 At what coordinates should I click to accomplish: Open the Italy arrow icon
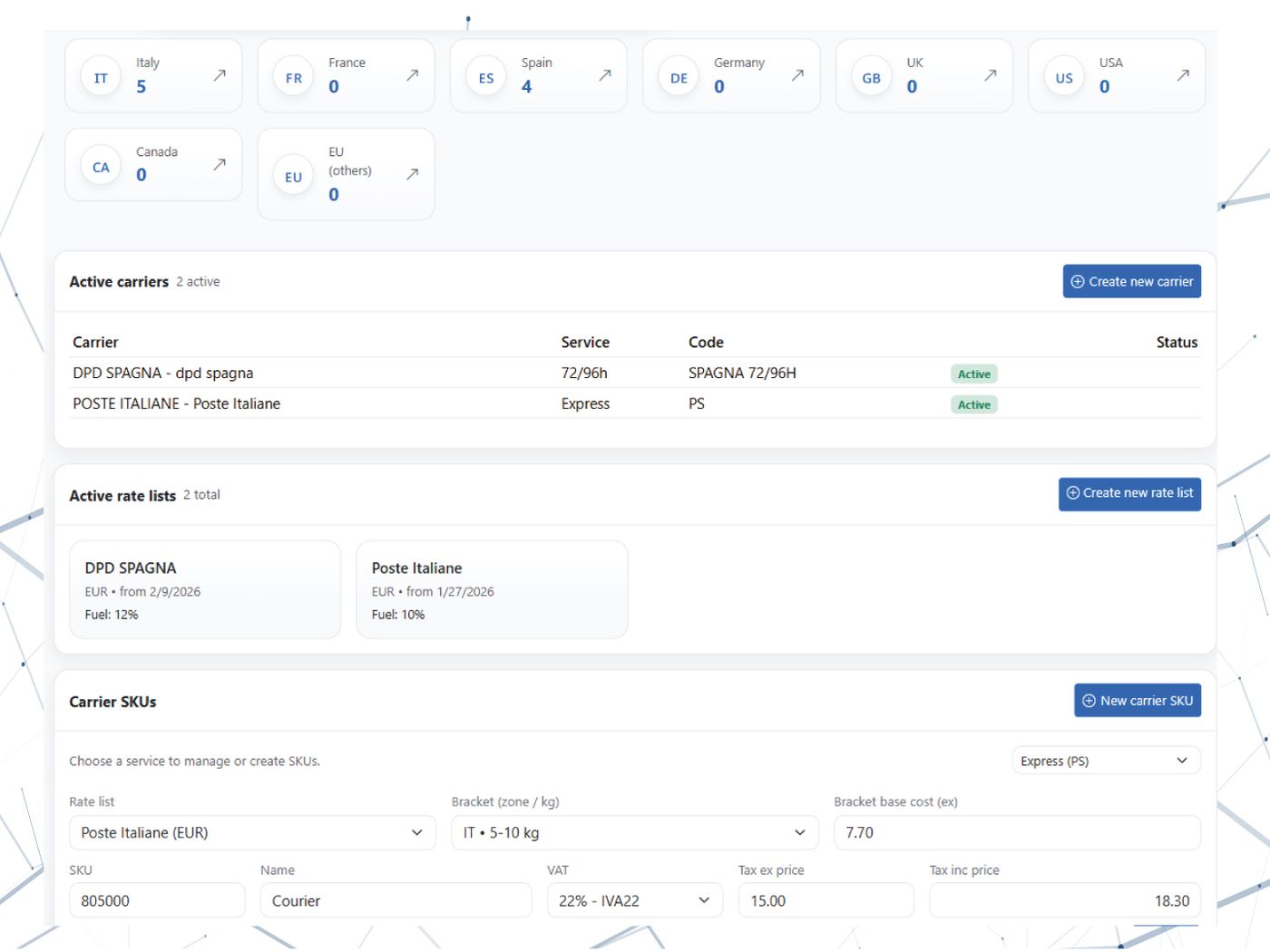pyautogui.click(x=220, y=75)
